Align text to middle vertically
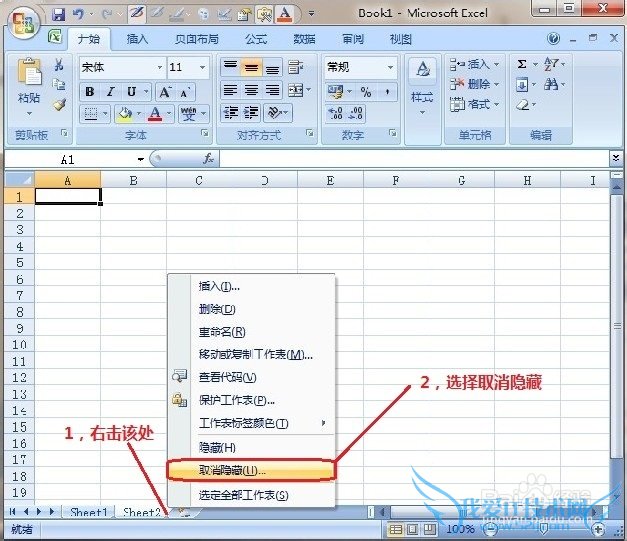627x541 pixels. (251, 67)
